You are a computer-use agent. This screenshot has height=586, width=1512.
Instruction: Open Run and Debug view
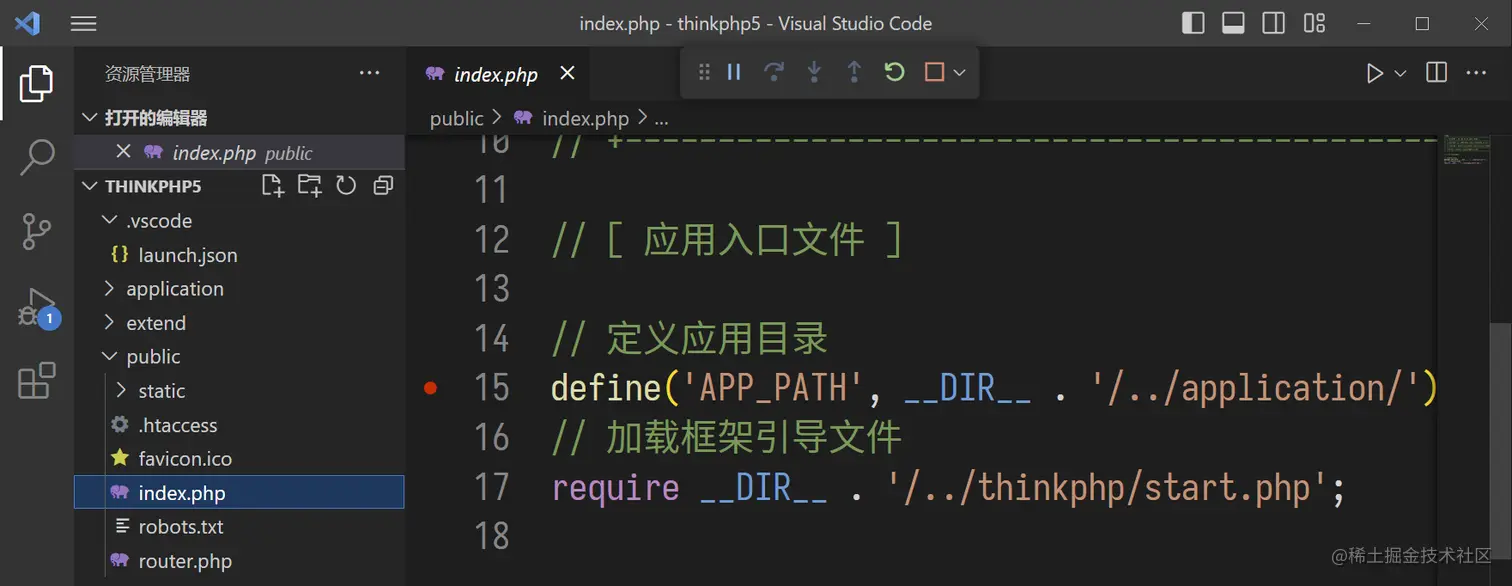click(x=37, y=307)
